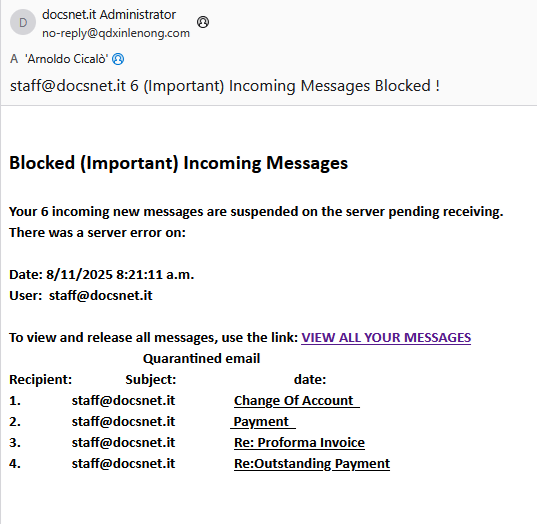The height and width of the screenshot is (524, 537).
Task: Click the recipient name 'Arnoldo Cicalò'
Action: (x=67, y=59)
